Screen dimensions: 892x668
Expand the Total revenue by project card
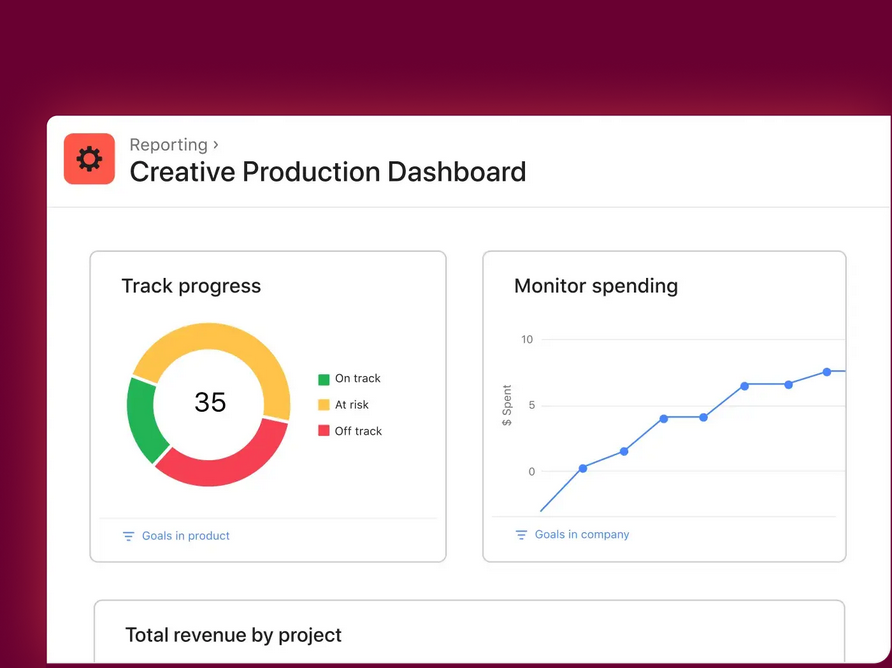point(233,635)
